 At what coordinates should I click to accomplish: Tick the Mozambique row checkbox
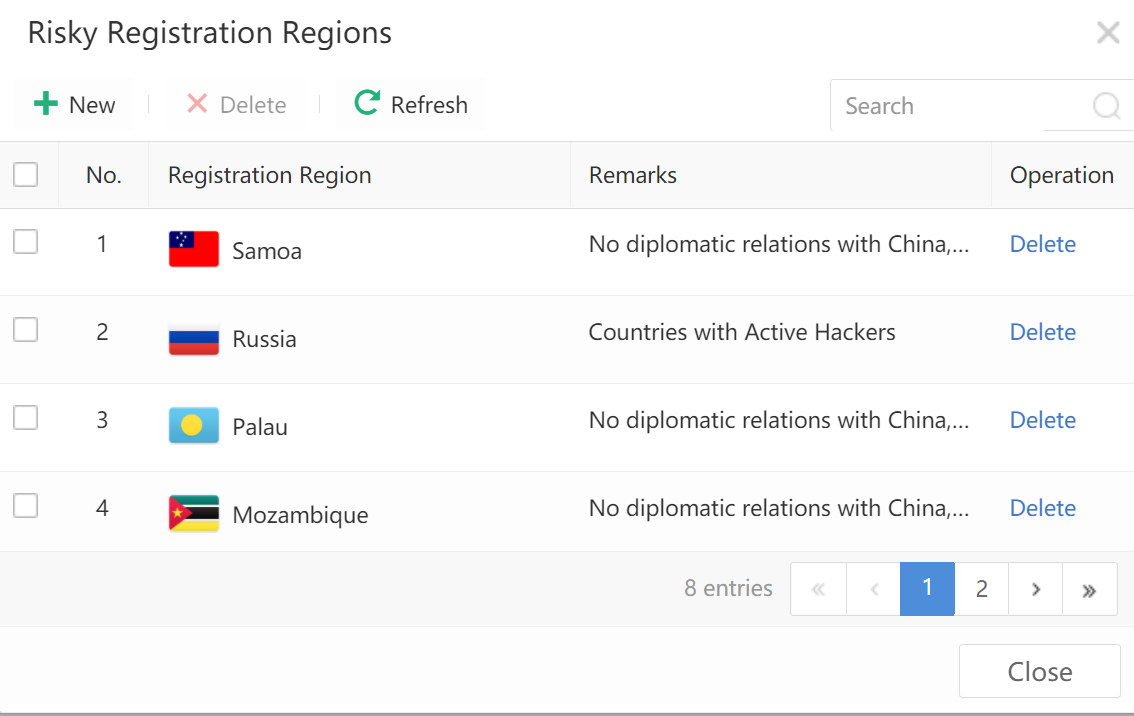coord(26,506)
